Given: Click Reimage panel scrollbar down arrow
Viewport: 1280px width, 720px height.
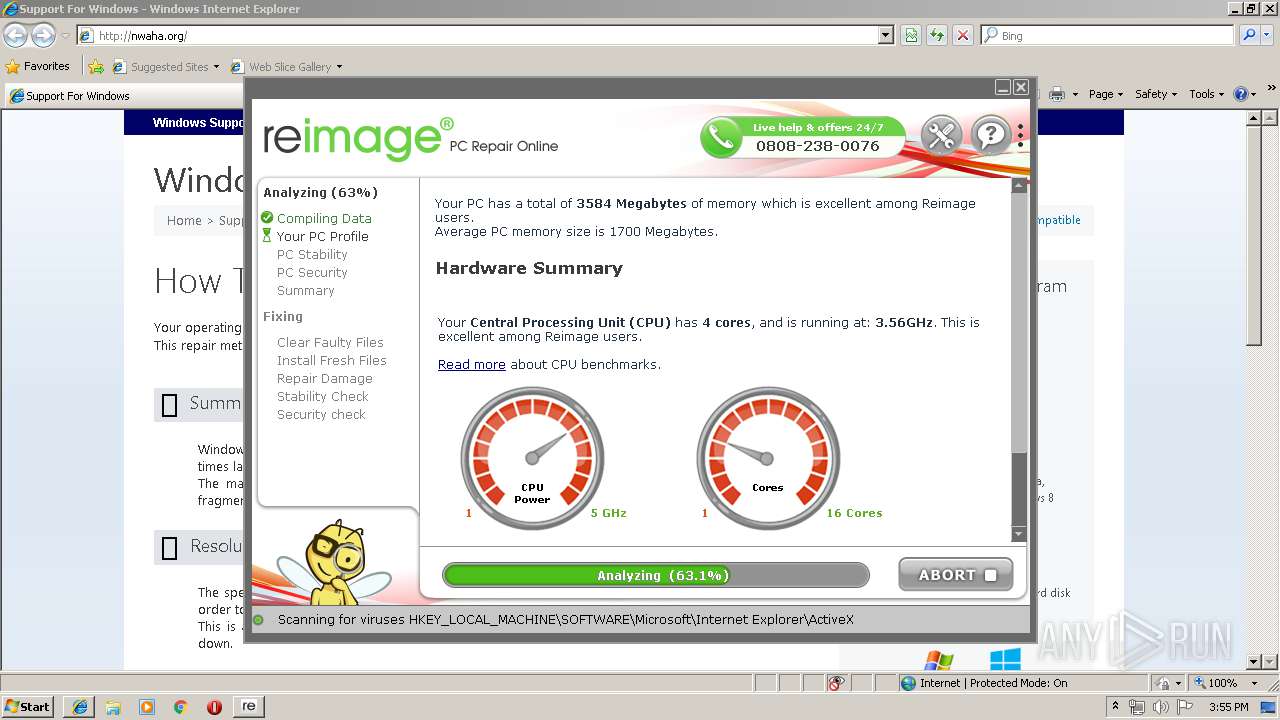Looking at the screenshot, I should [x=1019, y=535].
